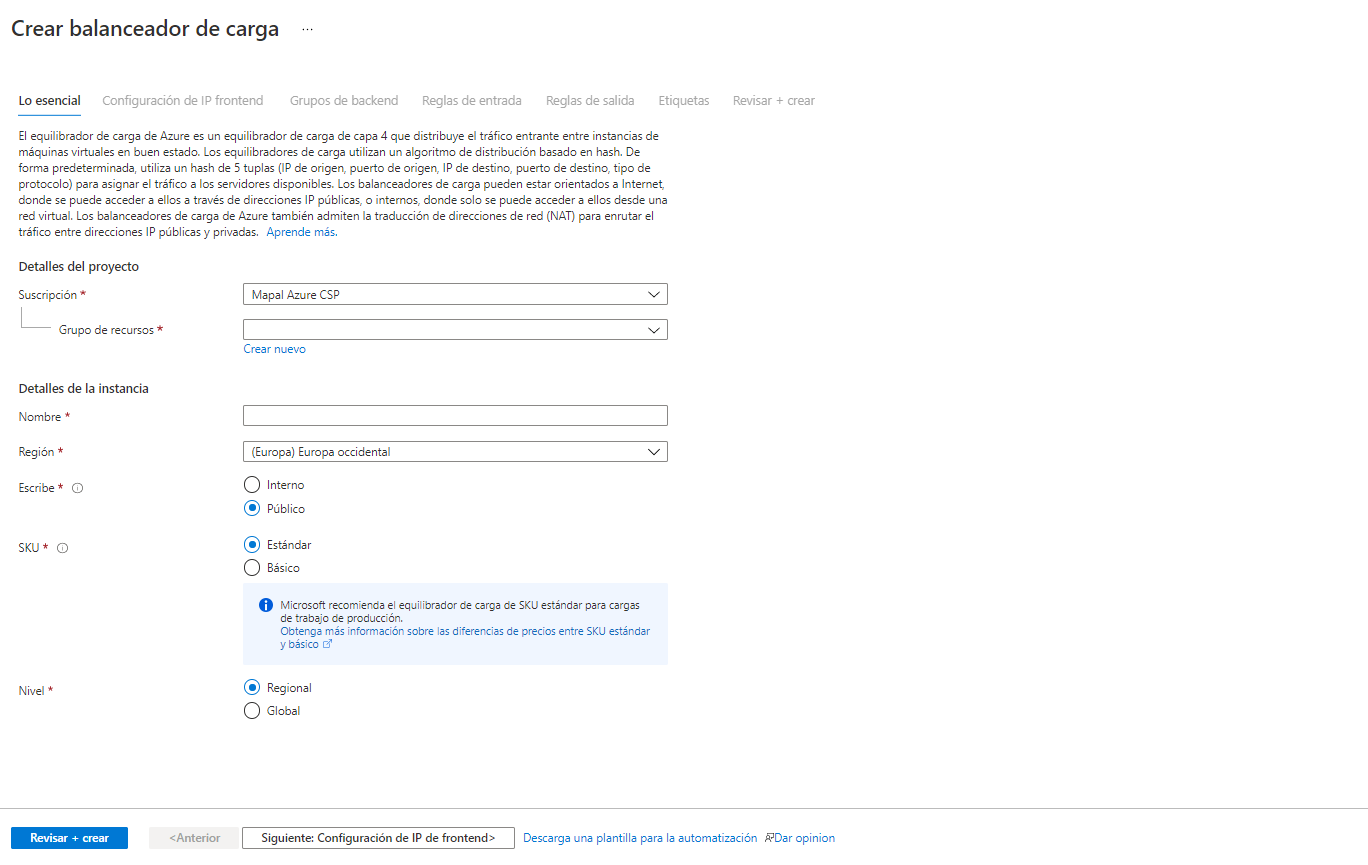Click the Dar opinion feedback icon
Image resolution: width=1368 pixels, height=865 pixels.
(770, 838)
